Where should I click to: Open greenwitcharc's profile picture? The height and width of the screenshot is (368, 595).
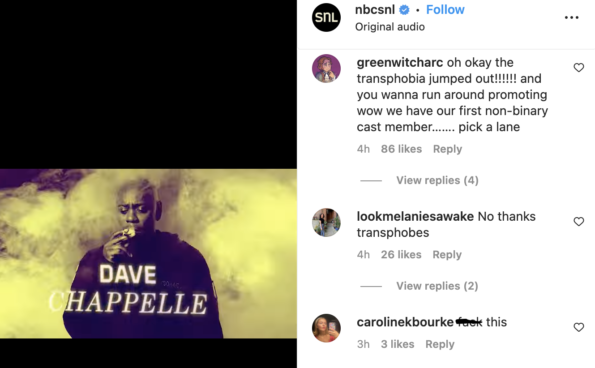(x=326, y=68)
